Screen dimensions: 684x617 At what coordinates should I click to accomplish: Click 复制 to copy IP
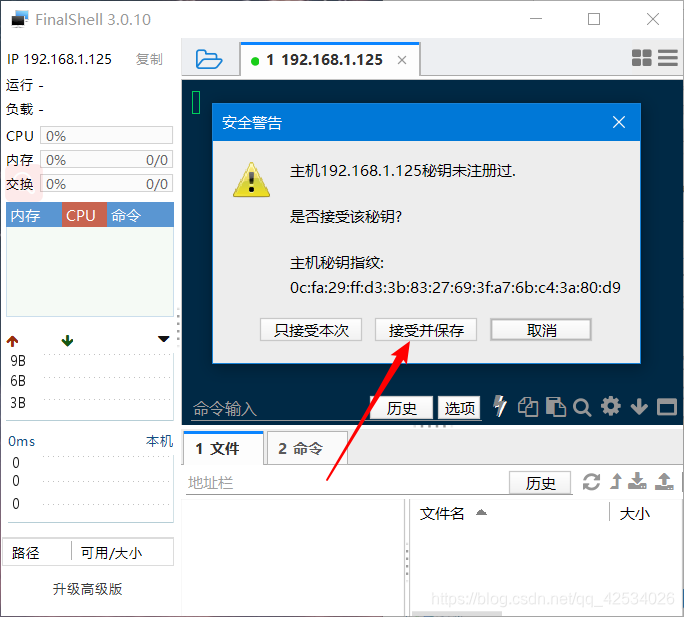click(149, 59)
